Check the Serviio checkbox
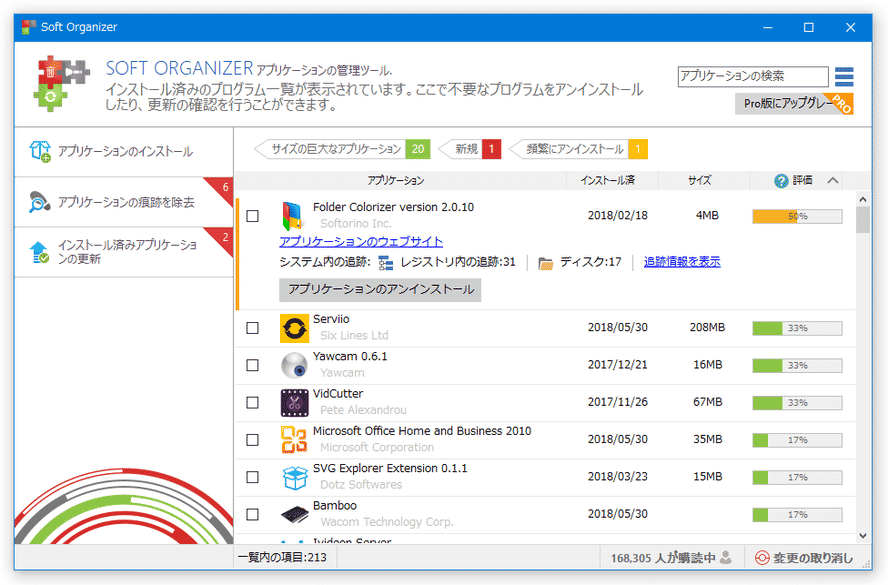Viewport: 888px width, 585px height. pos(253,328)
